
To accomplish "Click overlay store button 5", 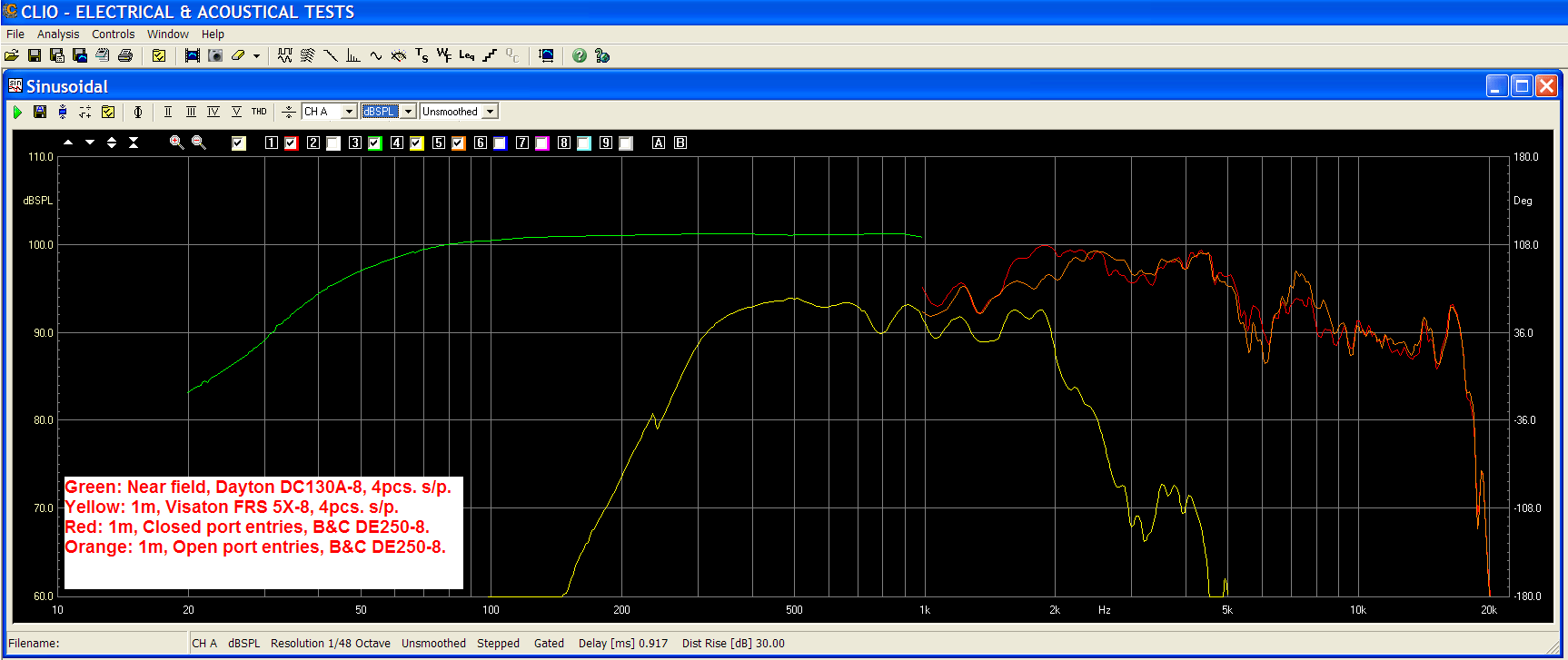I will point(439,143).
